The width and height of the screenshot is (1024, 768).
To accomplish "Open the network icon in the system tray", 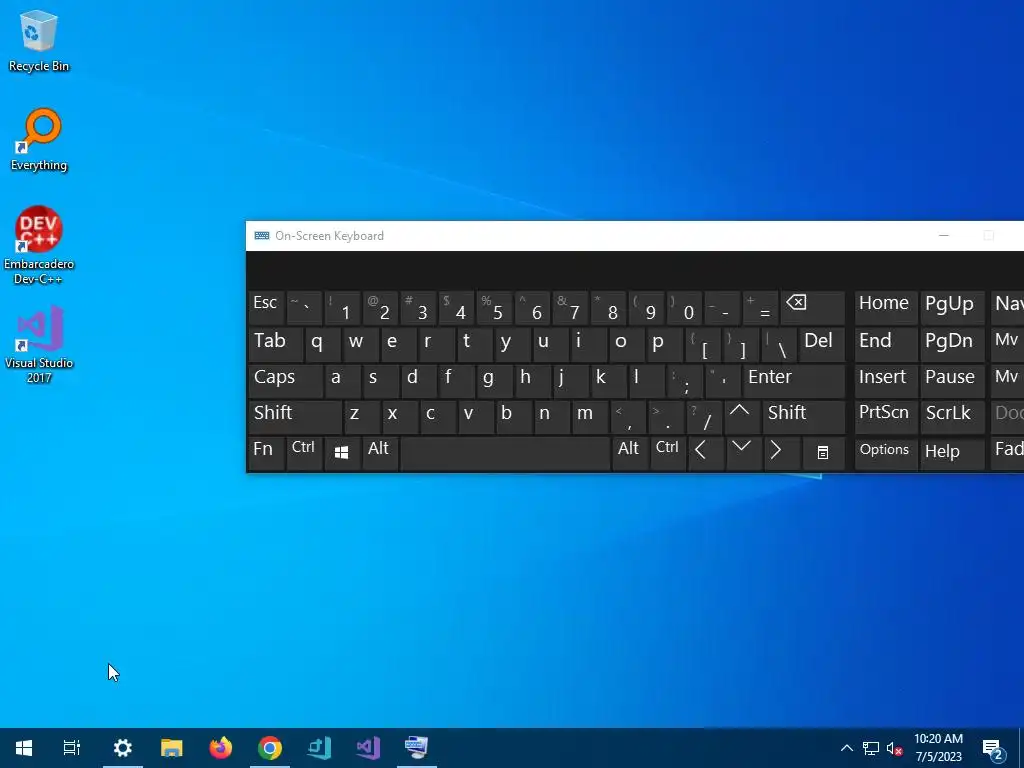I will (871, 748).
